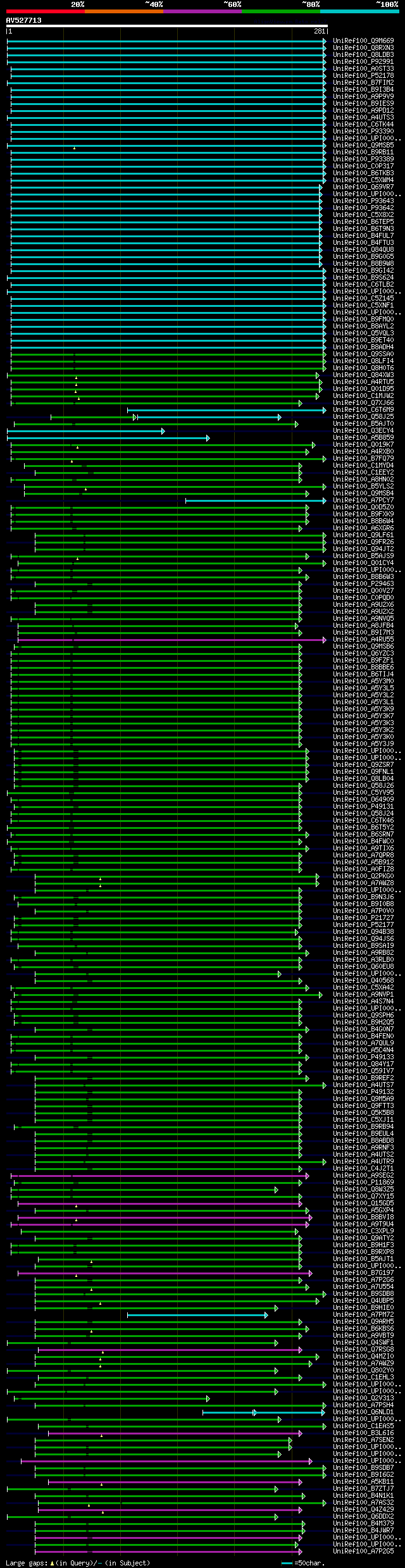The height and width of the screenshot is (1568, 405).
Task: Click the cyan alignment bar of UniRef100_Q3ECY4
Action: point(85,431)
